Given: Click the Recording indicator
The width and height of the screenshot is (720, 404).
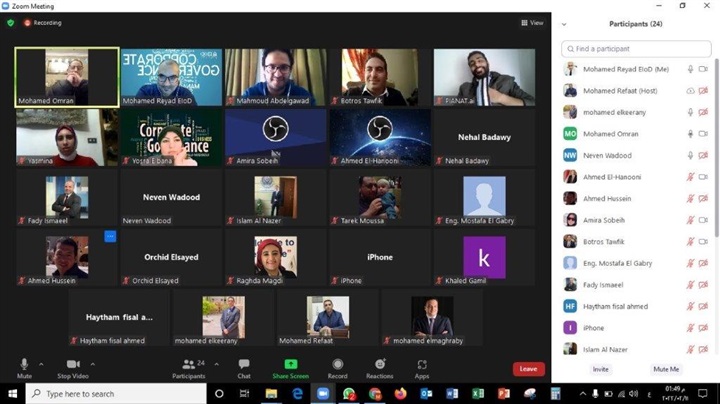Looking at the screenshot, I should 43,22.
